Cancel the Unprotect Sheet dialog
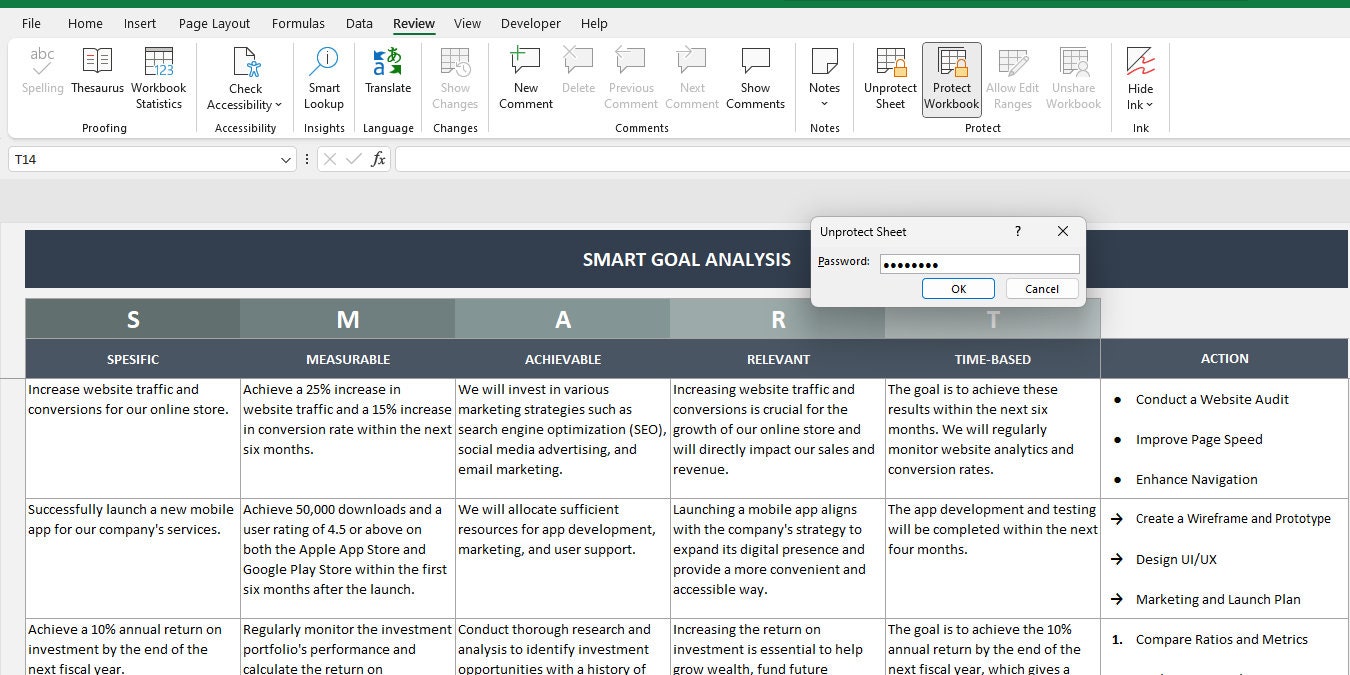Image resolution: width=1350 pixels, height=675 pixels. click(x=1042, y=288)
